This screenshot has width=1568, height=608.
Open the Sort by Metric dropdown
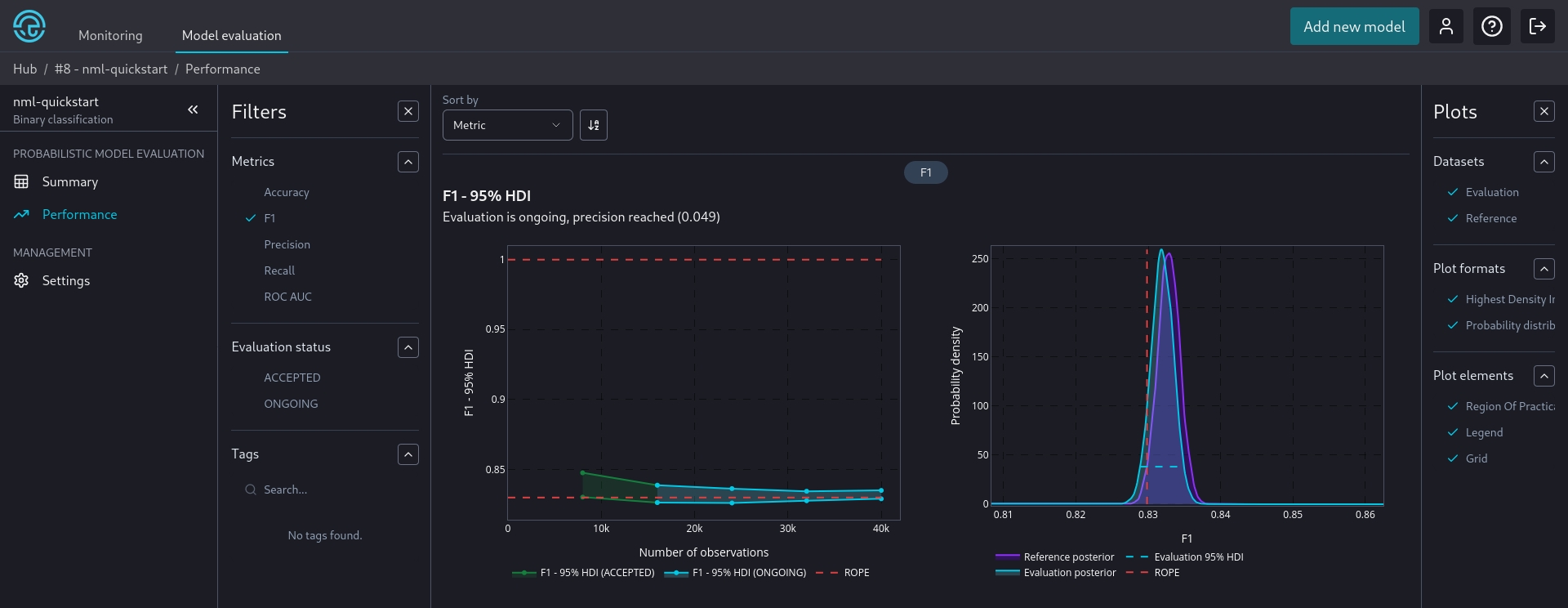pos(507,125)
